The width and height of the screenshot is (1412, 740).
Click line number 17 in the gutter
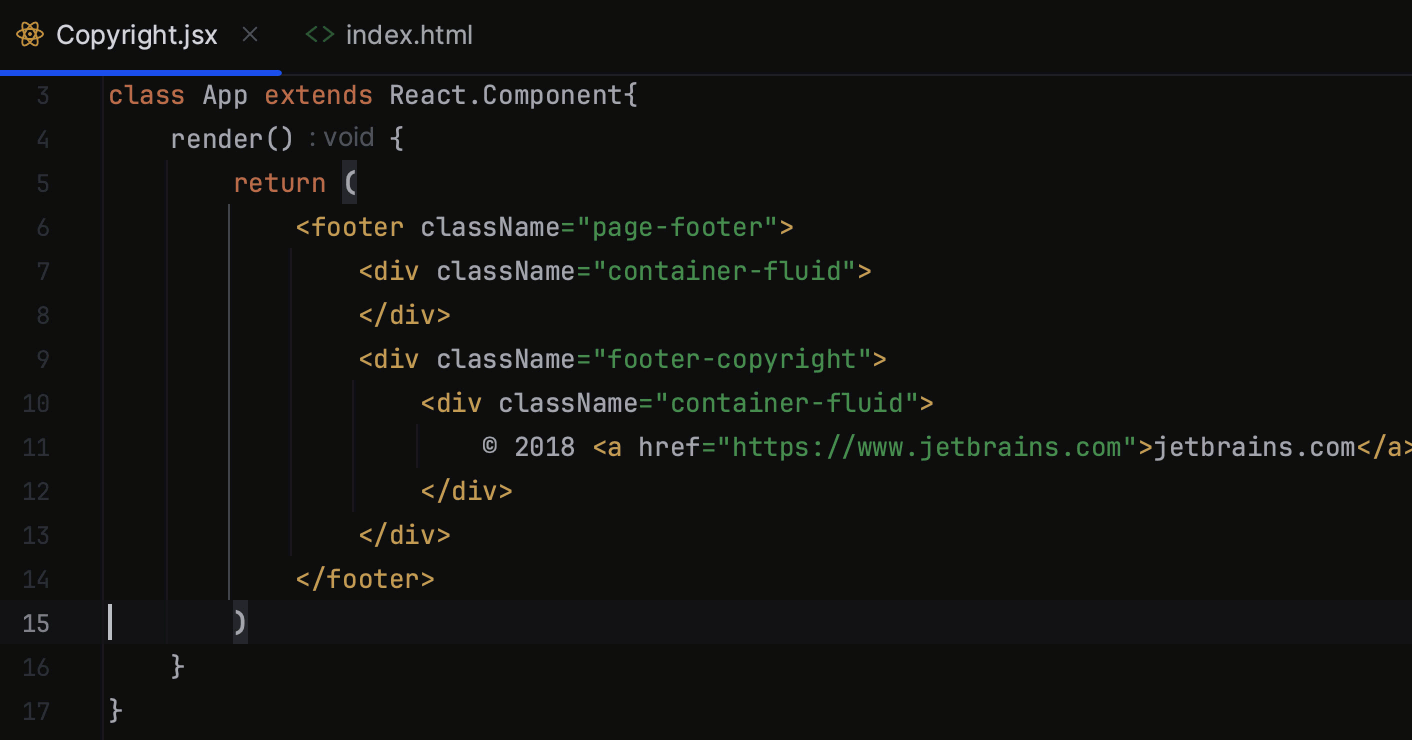pyautogui.click(x=36, y=711)
